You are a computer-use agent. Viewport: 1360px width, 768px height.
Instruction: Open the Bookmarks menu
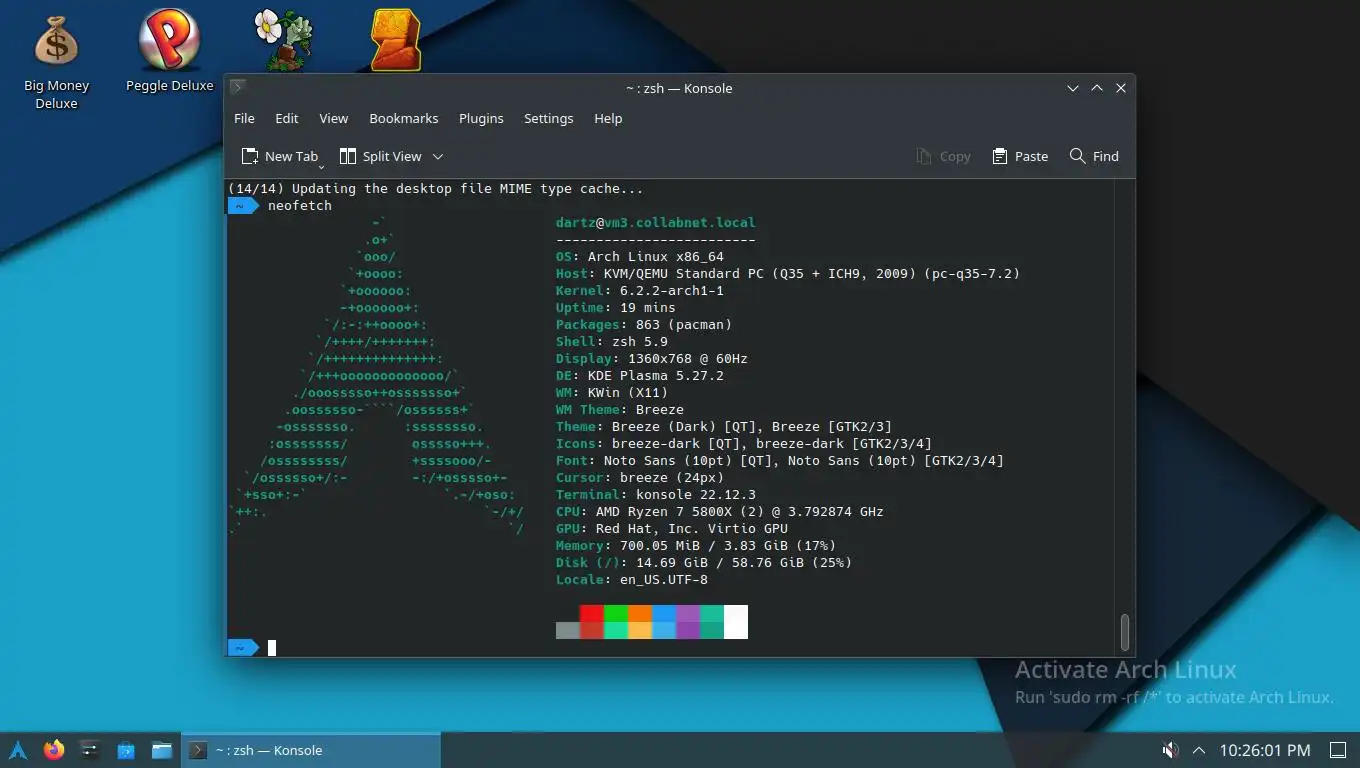point(404,118)
